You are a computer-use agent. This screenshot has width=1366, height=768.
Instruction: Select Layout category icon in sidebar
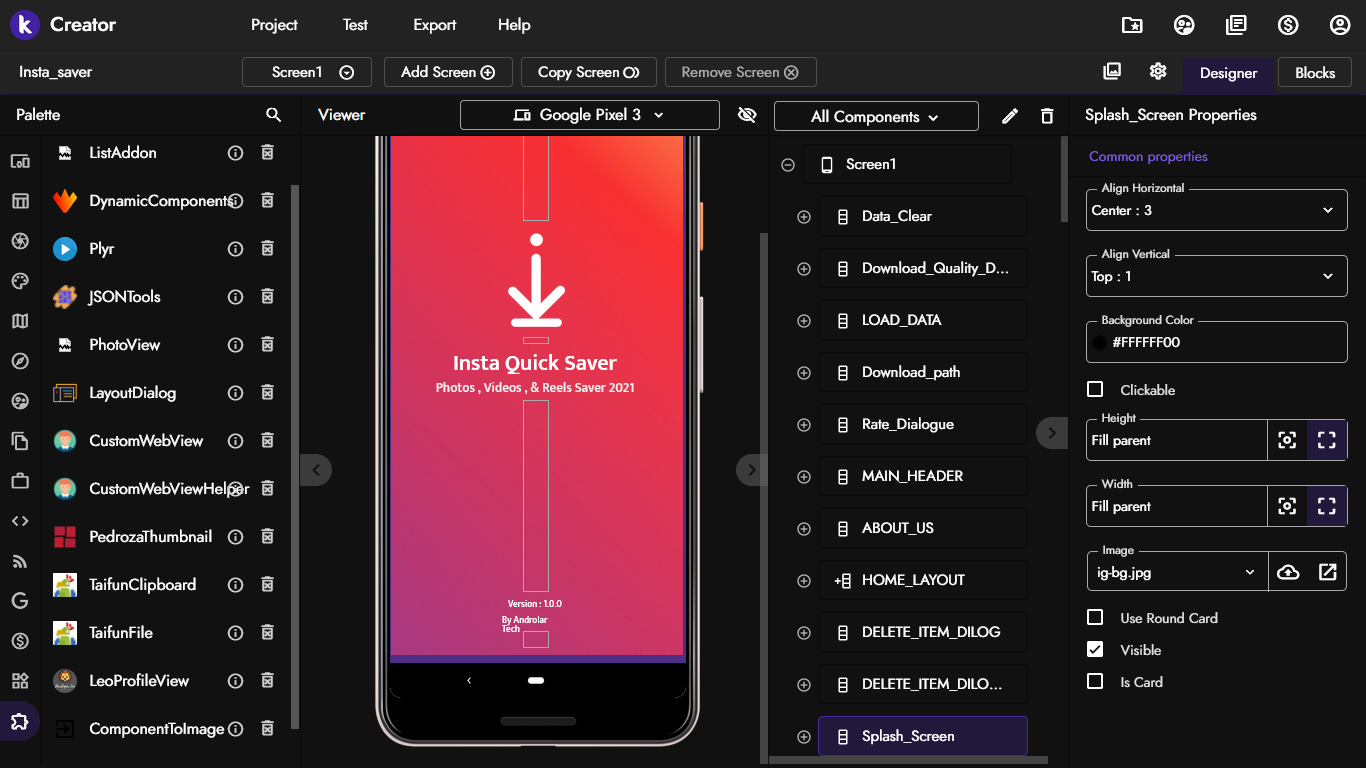(x=20, y=201)
